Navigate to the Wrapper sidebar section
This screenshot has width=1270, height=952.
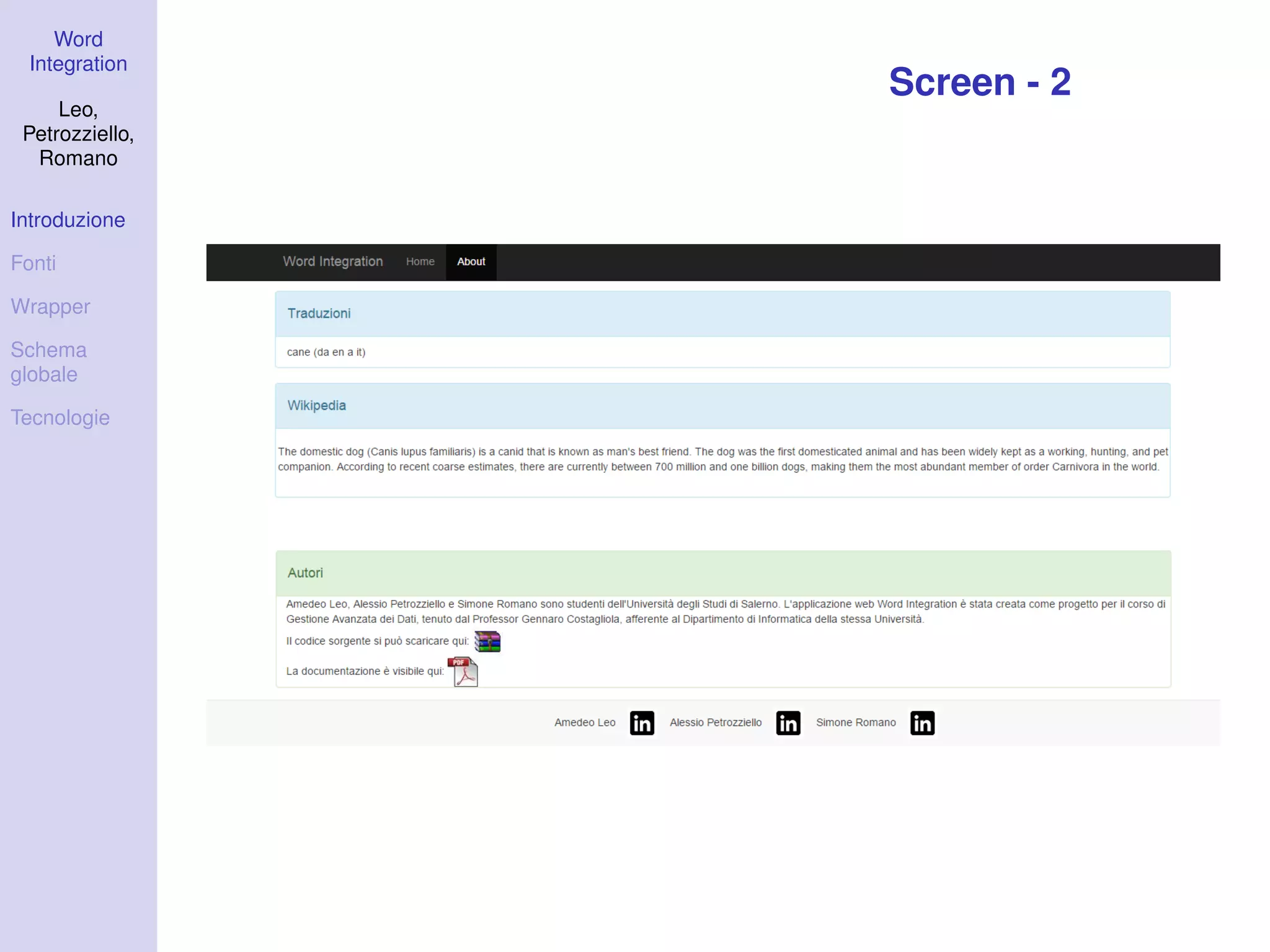pos(50,307)
